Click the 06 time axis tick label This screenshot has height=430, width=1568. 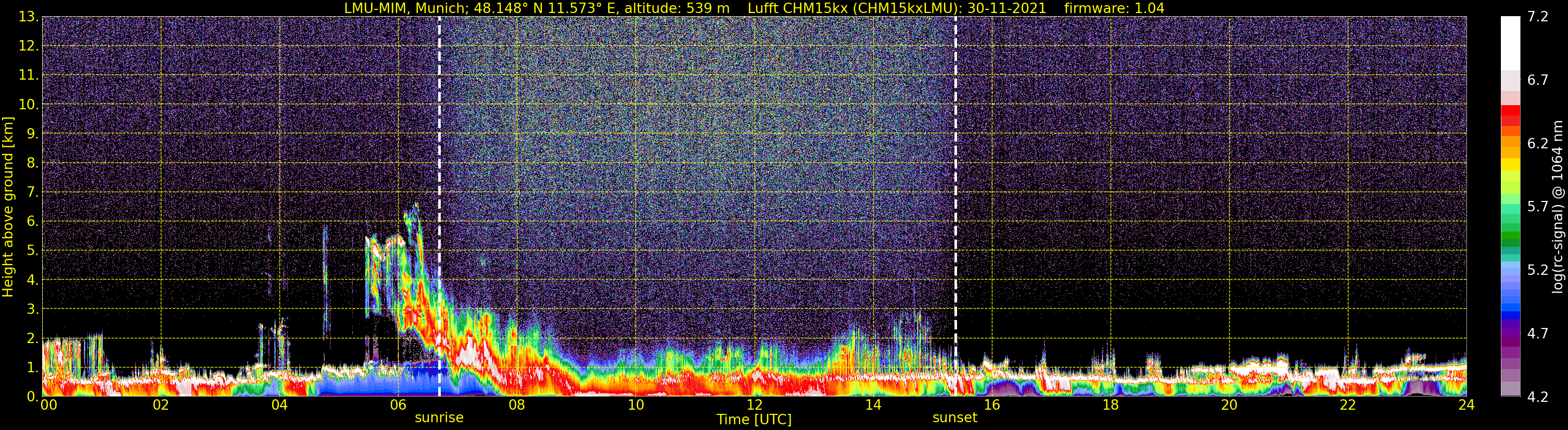[x=398, y=405]
